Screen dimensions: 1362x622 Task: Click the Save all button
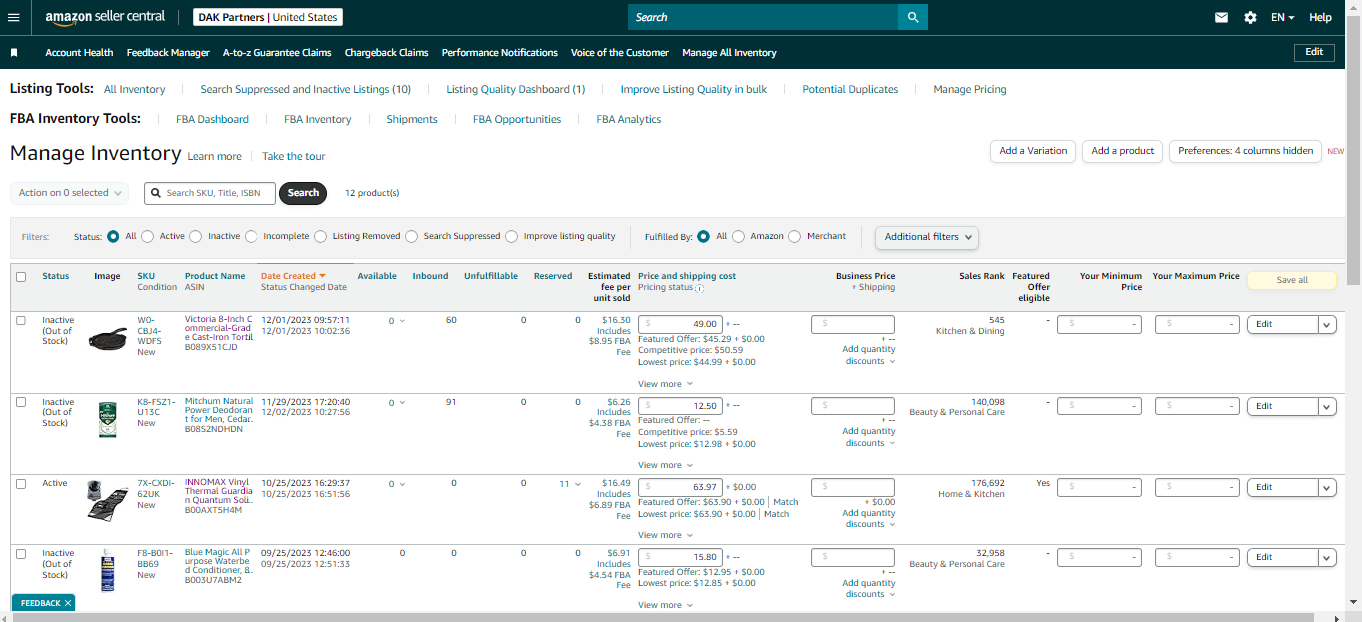(x=1292, y=280)
